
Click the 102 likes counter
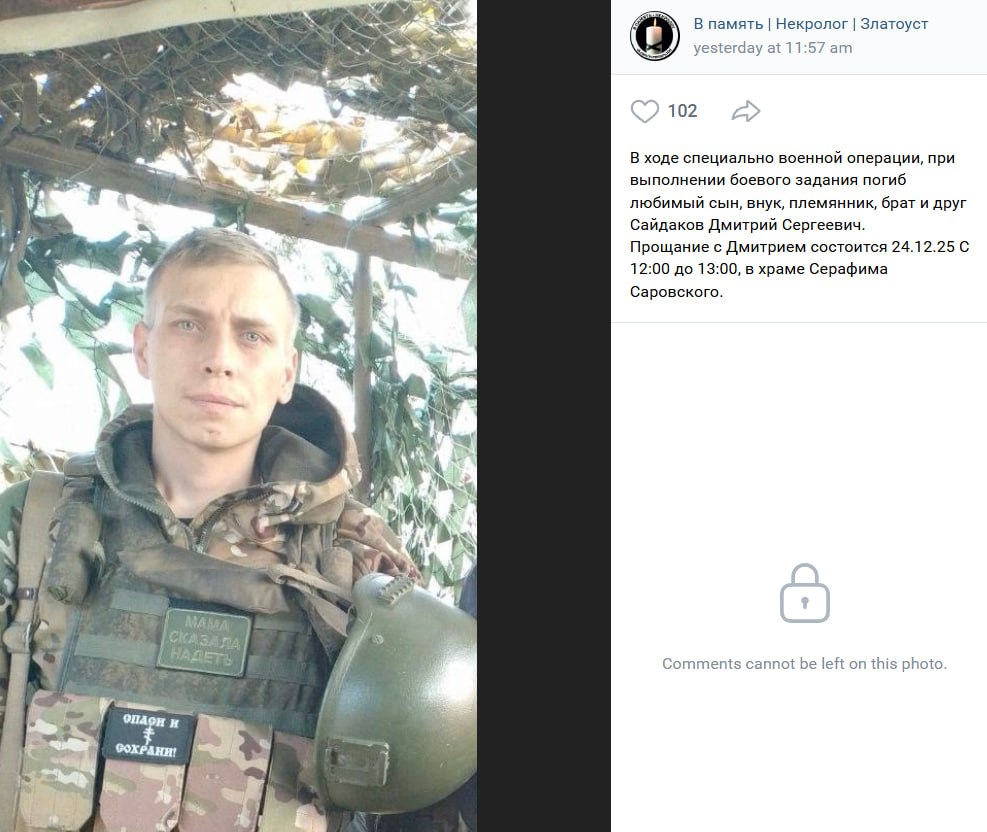click(x=682, y=111)
